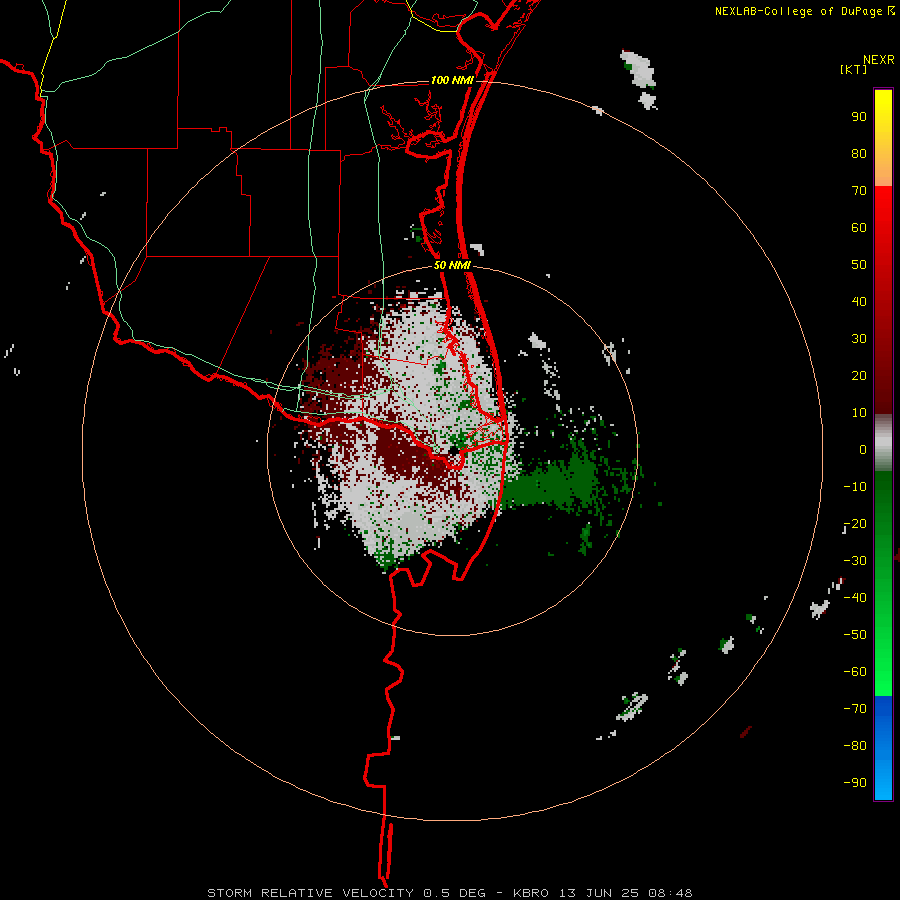Click the -50 value on the velocity scale
Image resolution: width=900 pixels, height=900 pixels.
855,635
